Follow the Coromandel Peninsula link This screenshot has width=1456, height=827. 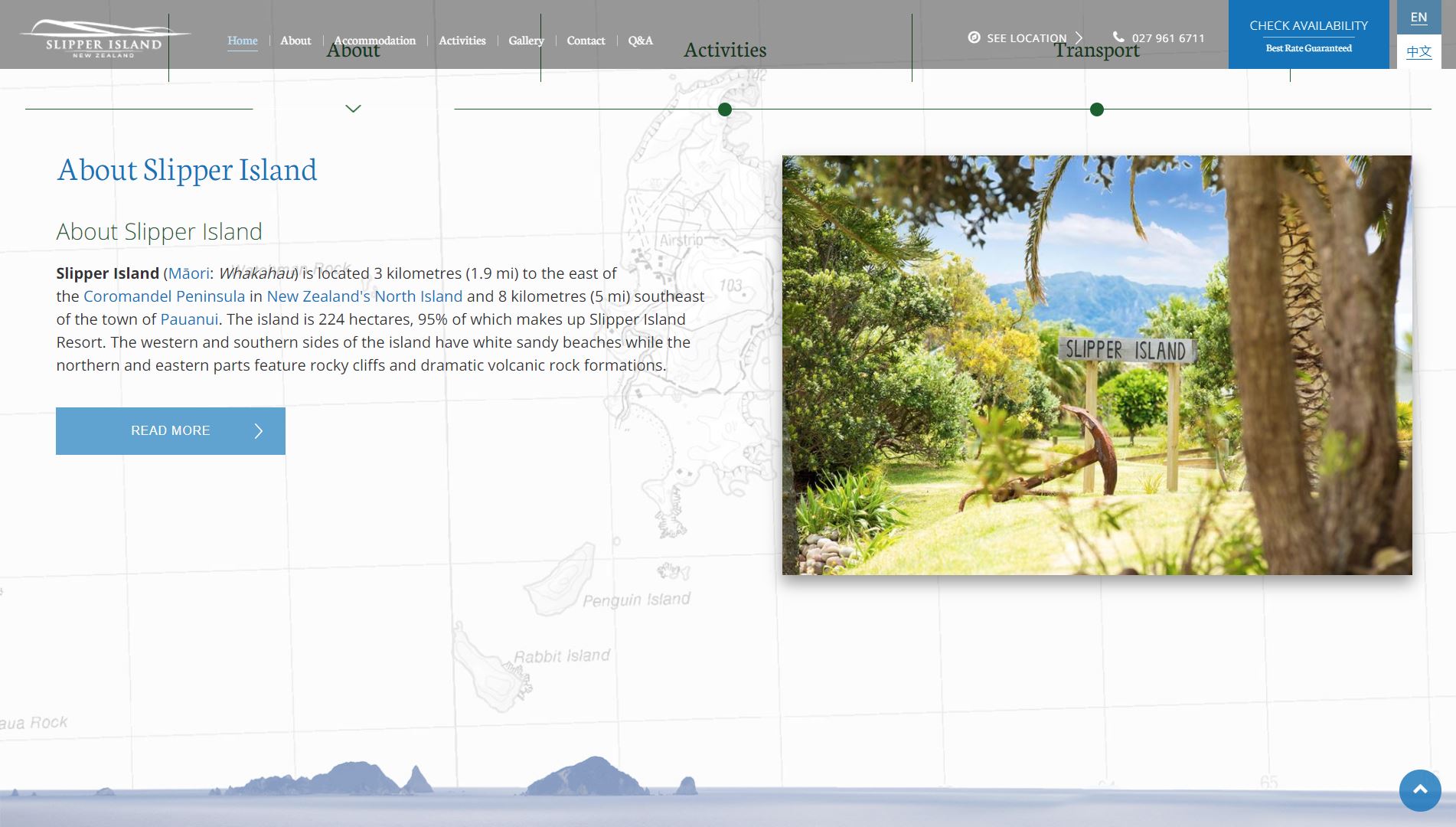[x=164, y=296]
